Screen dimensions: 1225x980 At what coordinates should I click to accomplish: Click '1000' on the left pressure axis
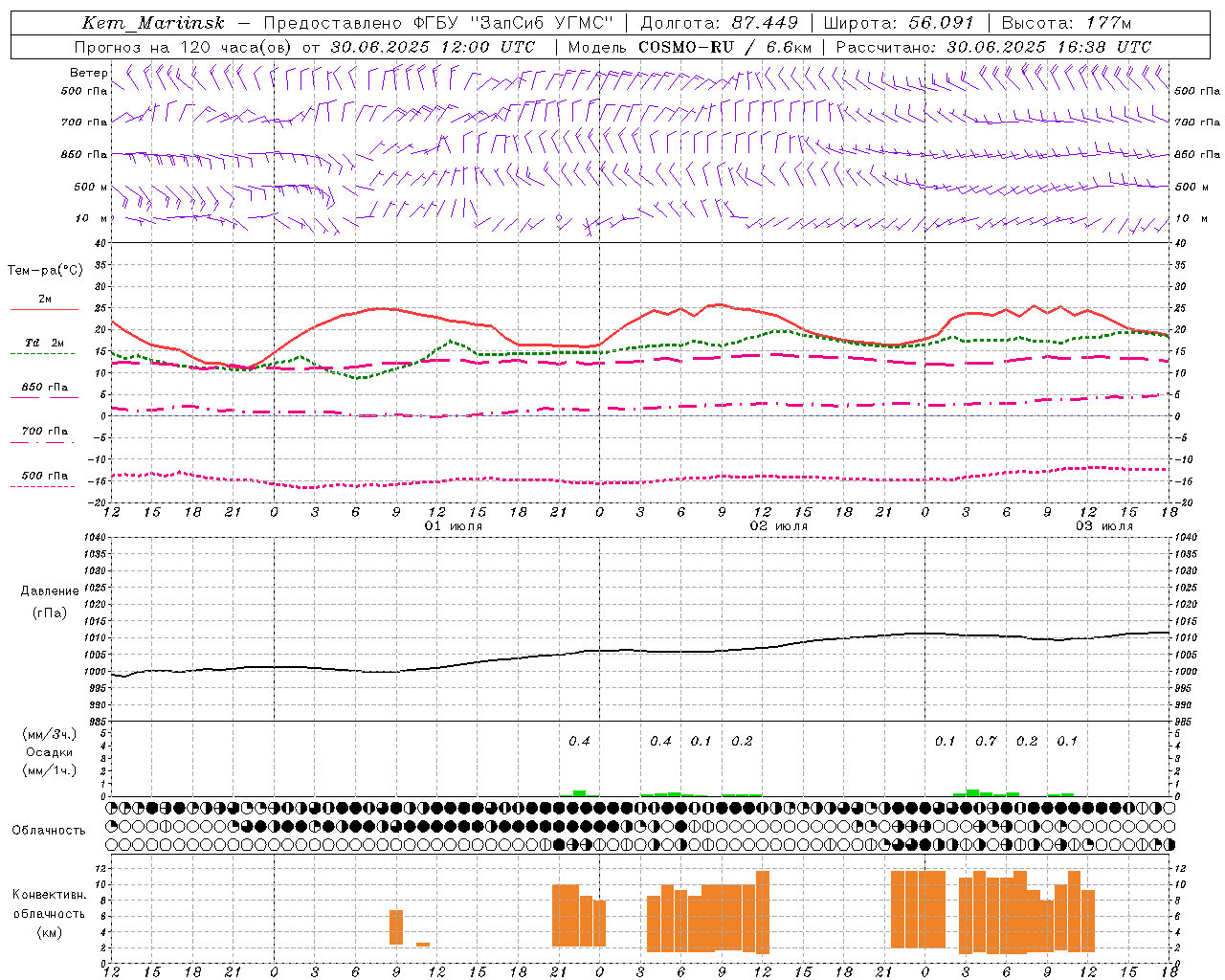coord(96,672)
